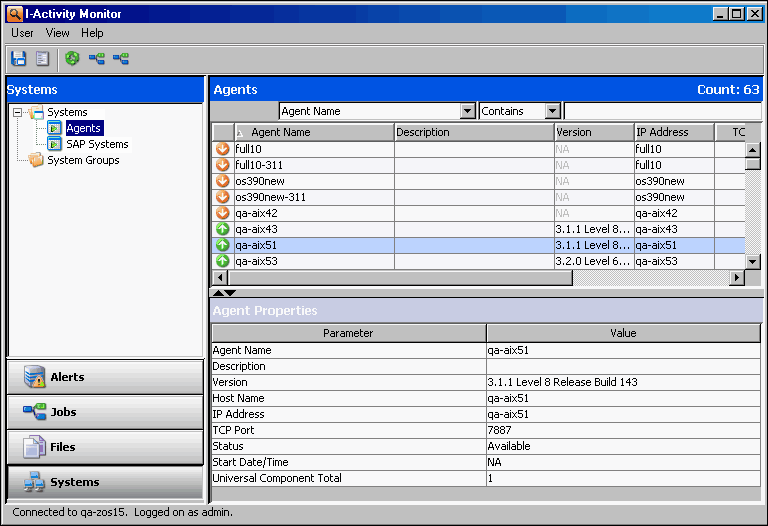Viewport: 768px width, 526px height.
Task: Click the document report toolbar icon
Action: (42, 59)
